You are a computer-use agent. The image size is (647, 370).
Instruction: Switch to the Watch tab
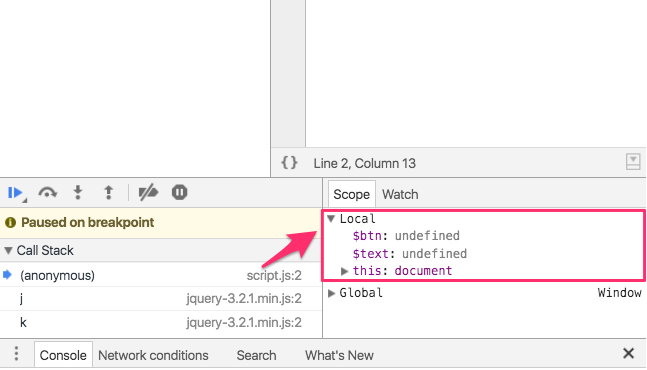click(x=400, y=194)
